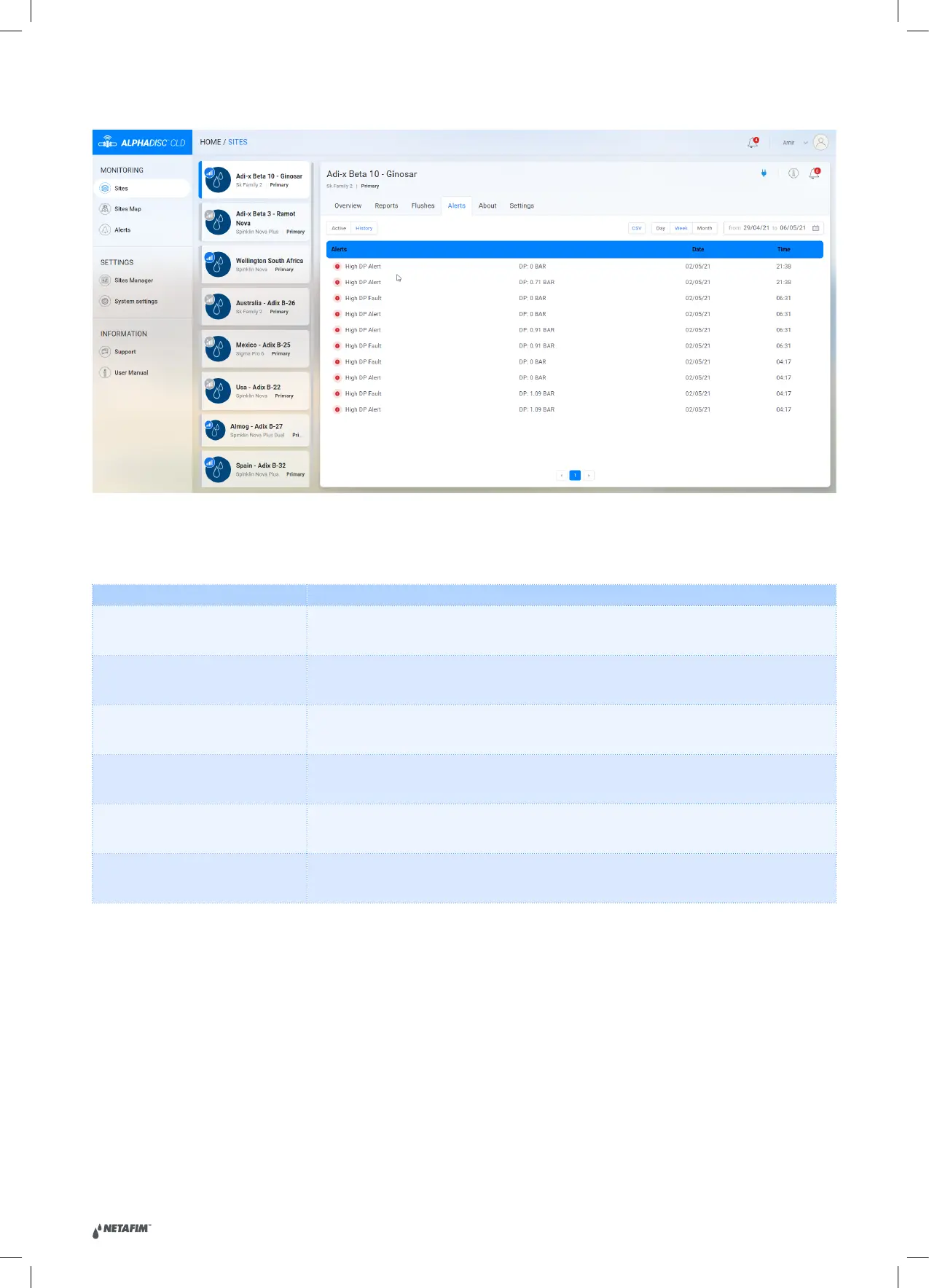The image size is (929, 1288).
Task: Click the Wellington South Africa water drop icon
Action: point(217,264)
